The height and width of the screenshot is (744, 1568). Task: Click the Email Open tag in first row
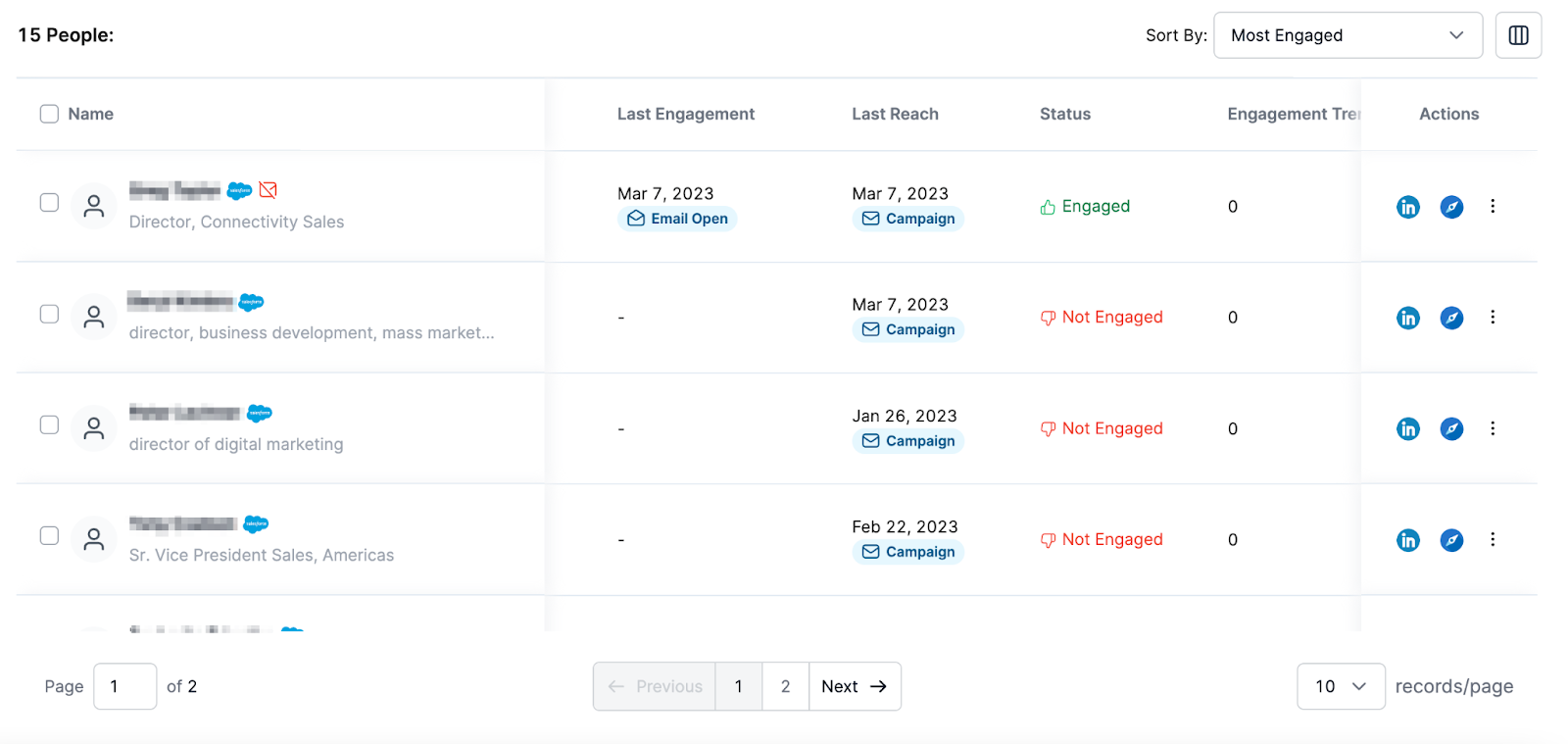[677, 219]
